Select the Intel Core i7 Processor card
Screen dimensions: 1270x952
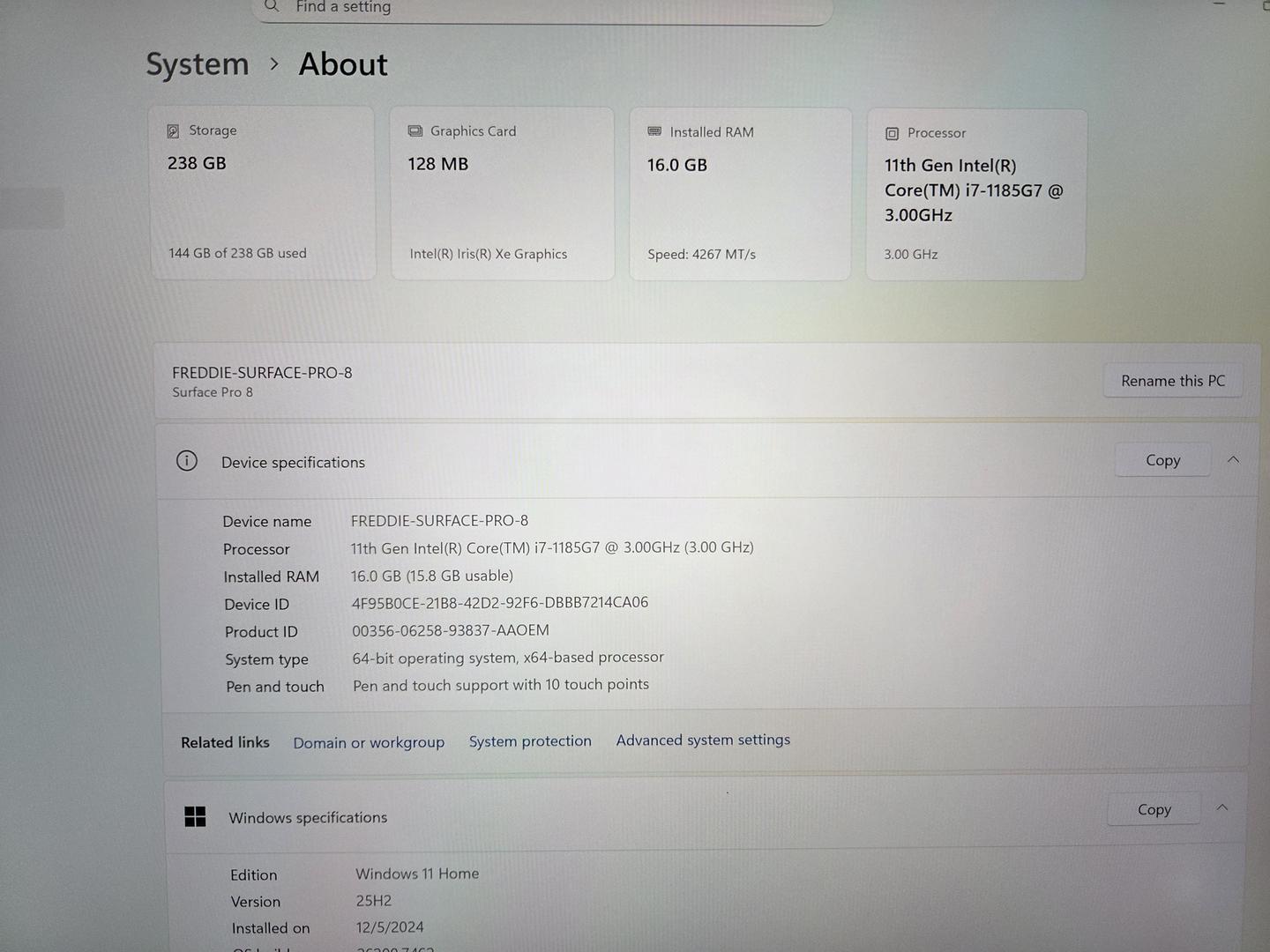point(975,195)
